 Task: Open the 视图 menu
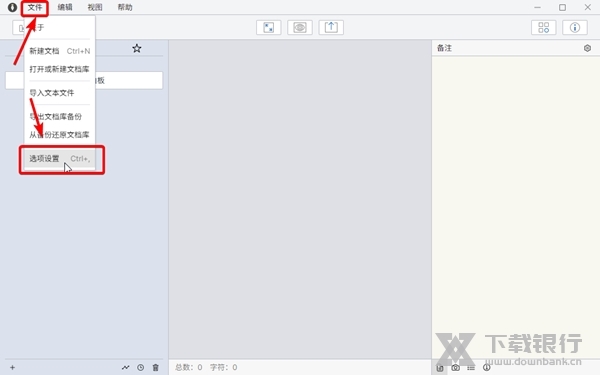95,7
